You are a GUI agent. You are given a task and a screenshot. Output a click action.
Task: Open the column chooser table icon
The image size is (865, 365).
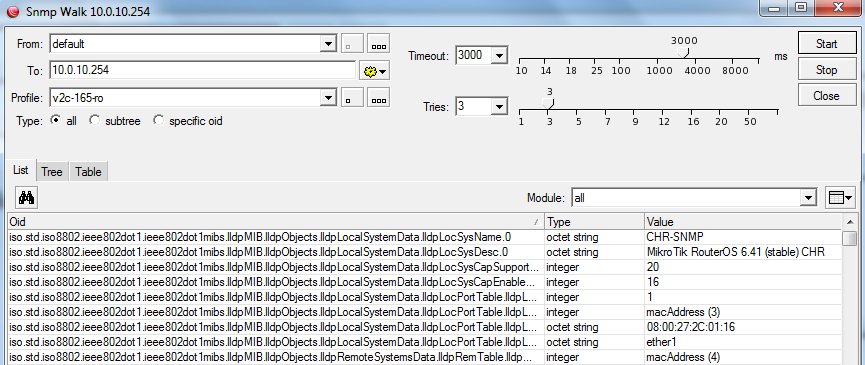pos(840,197)
